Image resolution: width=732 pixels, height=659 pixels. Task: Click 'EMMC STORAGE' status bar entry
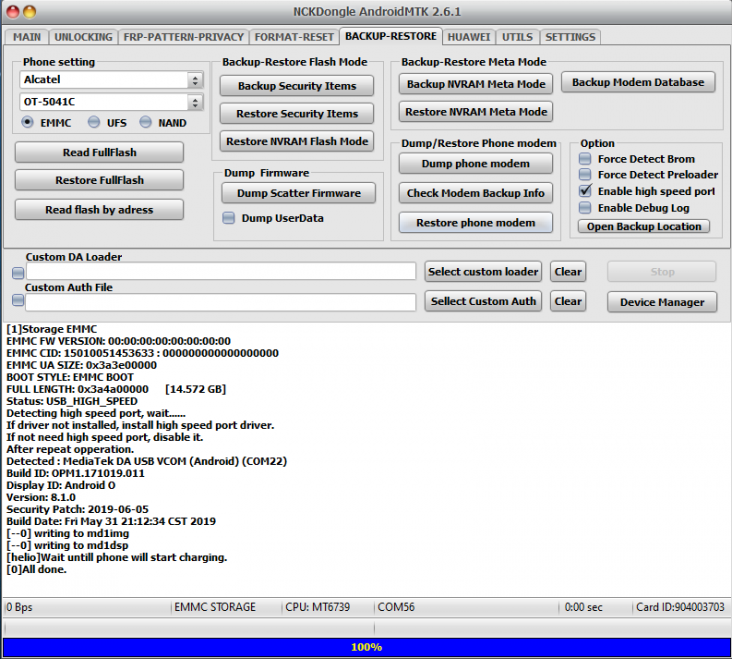(x=215, y=607)
